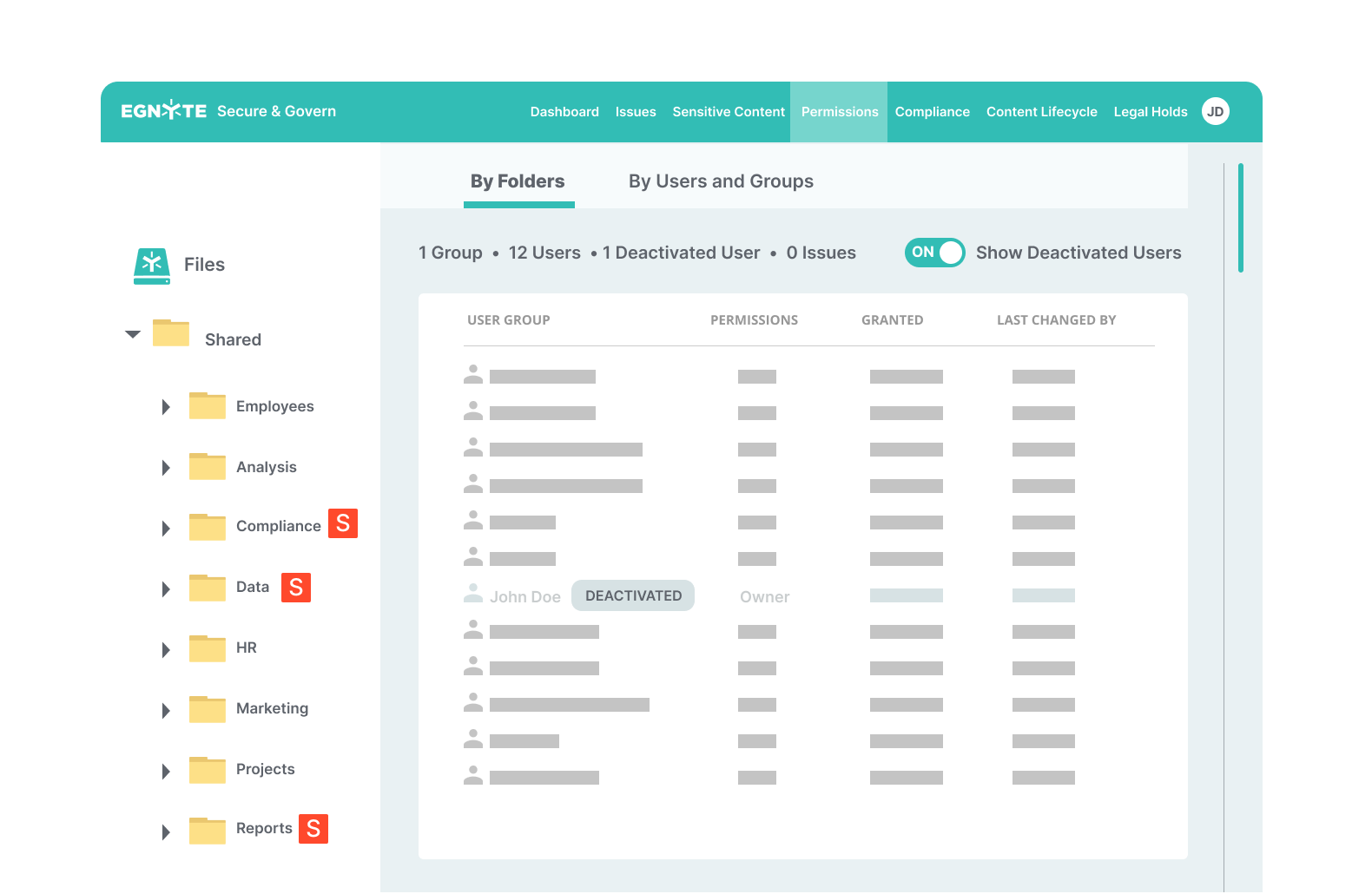
Task: Click the sensitive content badge on Compliance
Action: click(343, 523)
